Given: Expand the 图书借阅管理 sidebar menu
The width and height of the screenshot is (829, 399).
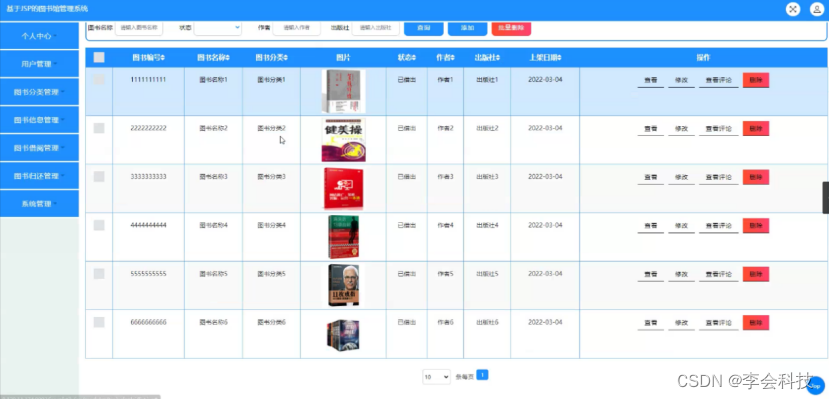Looking at the screenshot, I should (39, 148).
